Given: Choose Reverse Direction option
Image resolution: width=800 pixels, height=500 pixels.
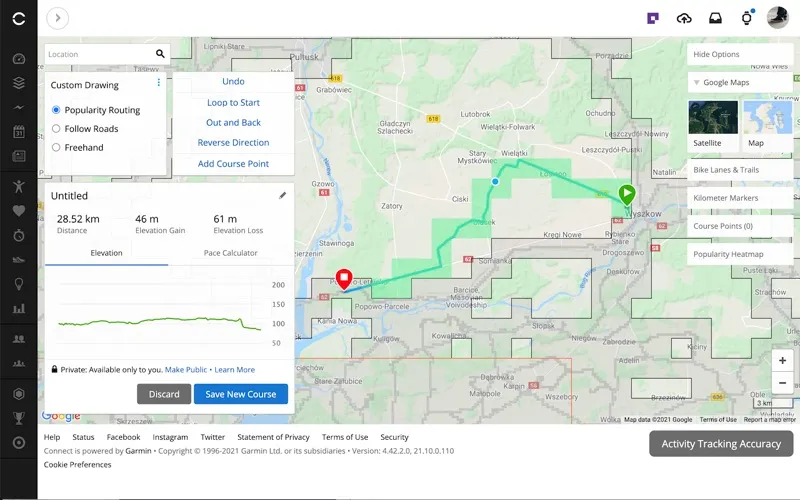Looking at the screenshot, I should (234, 143).
